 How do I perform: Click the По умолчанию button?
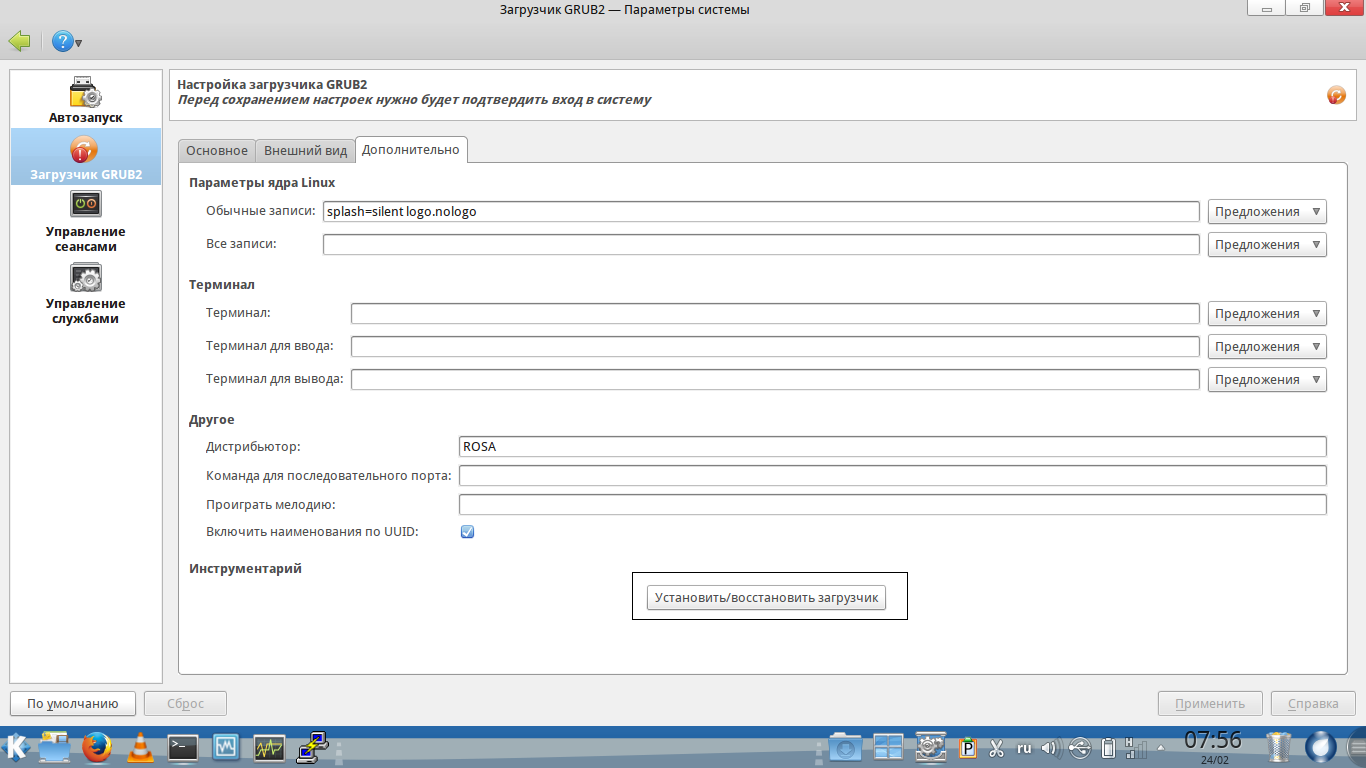[72, 704]
